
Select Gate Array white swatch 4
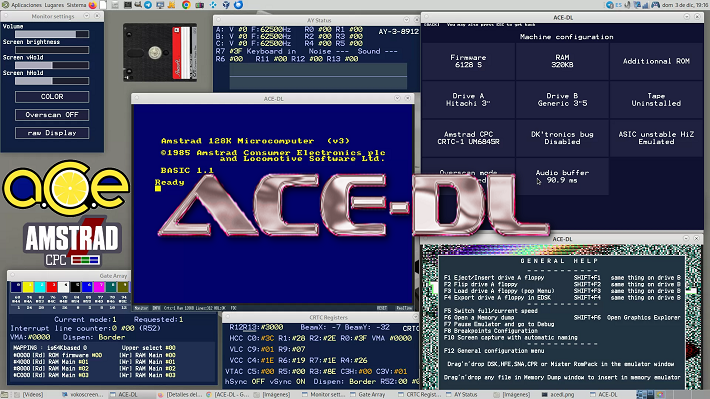point(63,287)
